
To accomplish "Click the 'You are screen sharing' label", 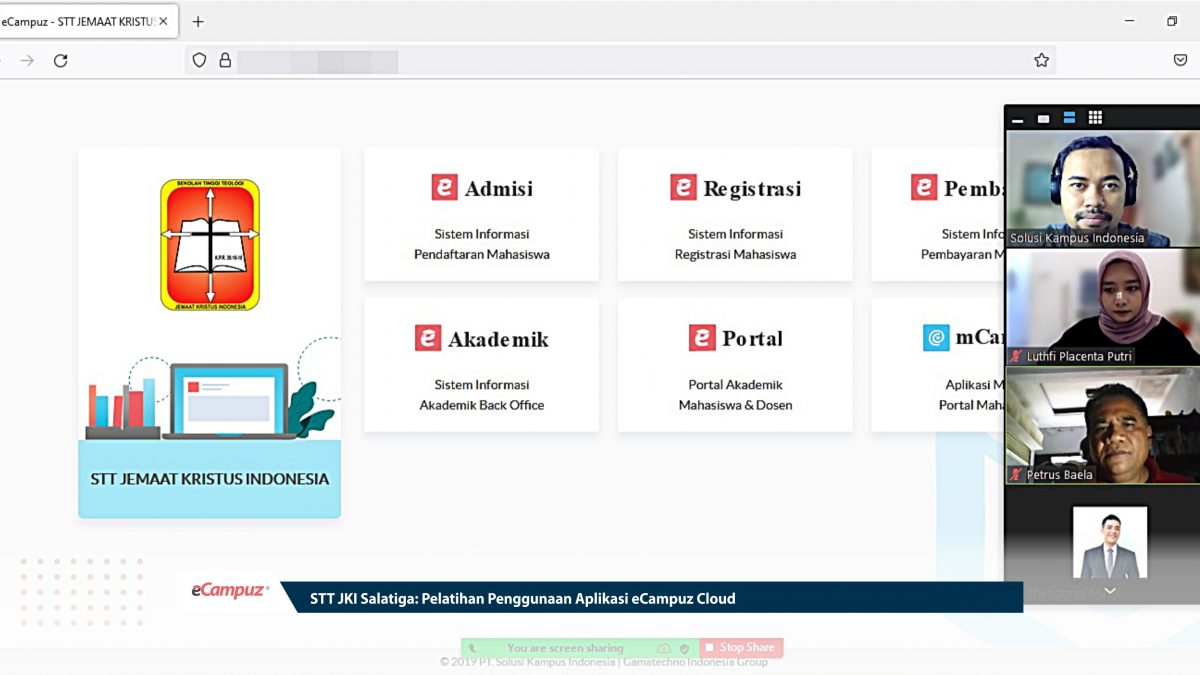I will tap(565, 648).
